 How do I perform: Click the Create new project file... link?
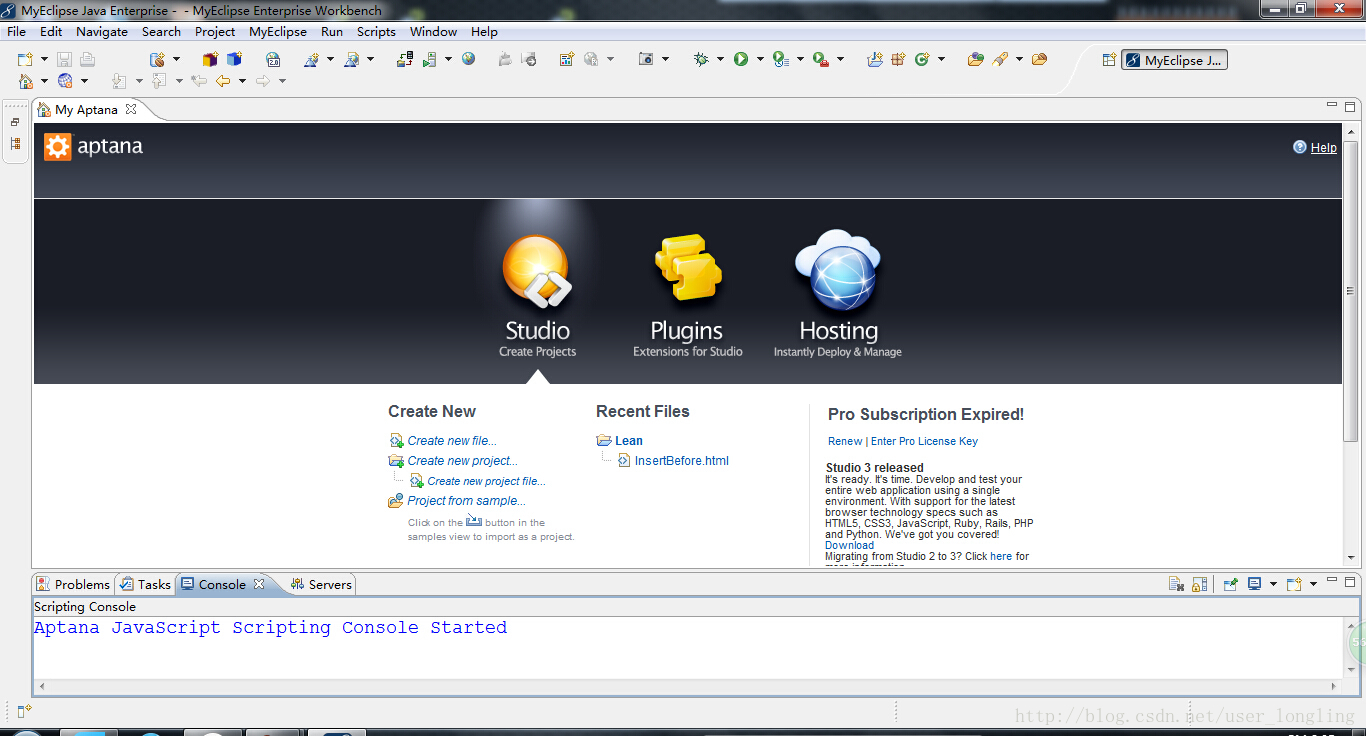pos(487,481)
